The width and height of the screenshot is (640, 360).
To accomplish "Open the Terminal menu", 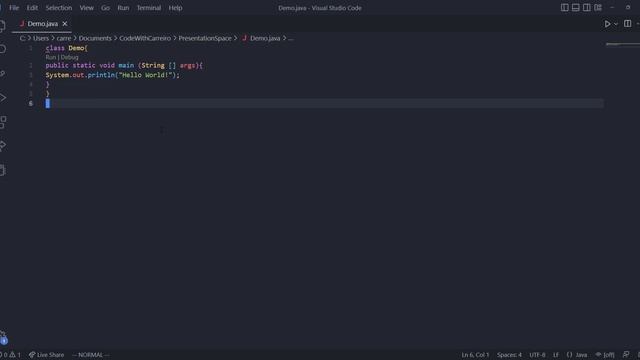I will (x=149, y=8).
